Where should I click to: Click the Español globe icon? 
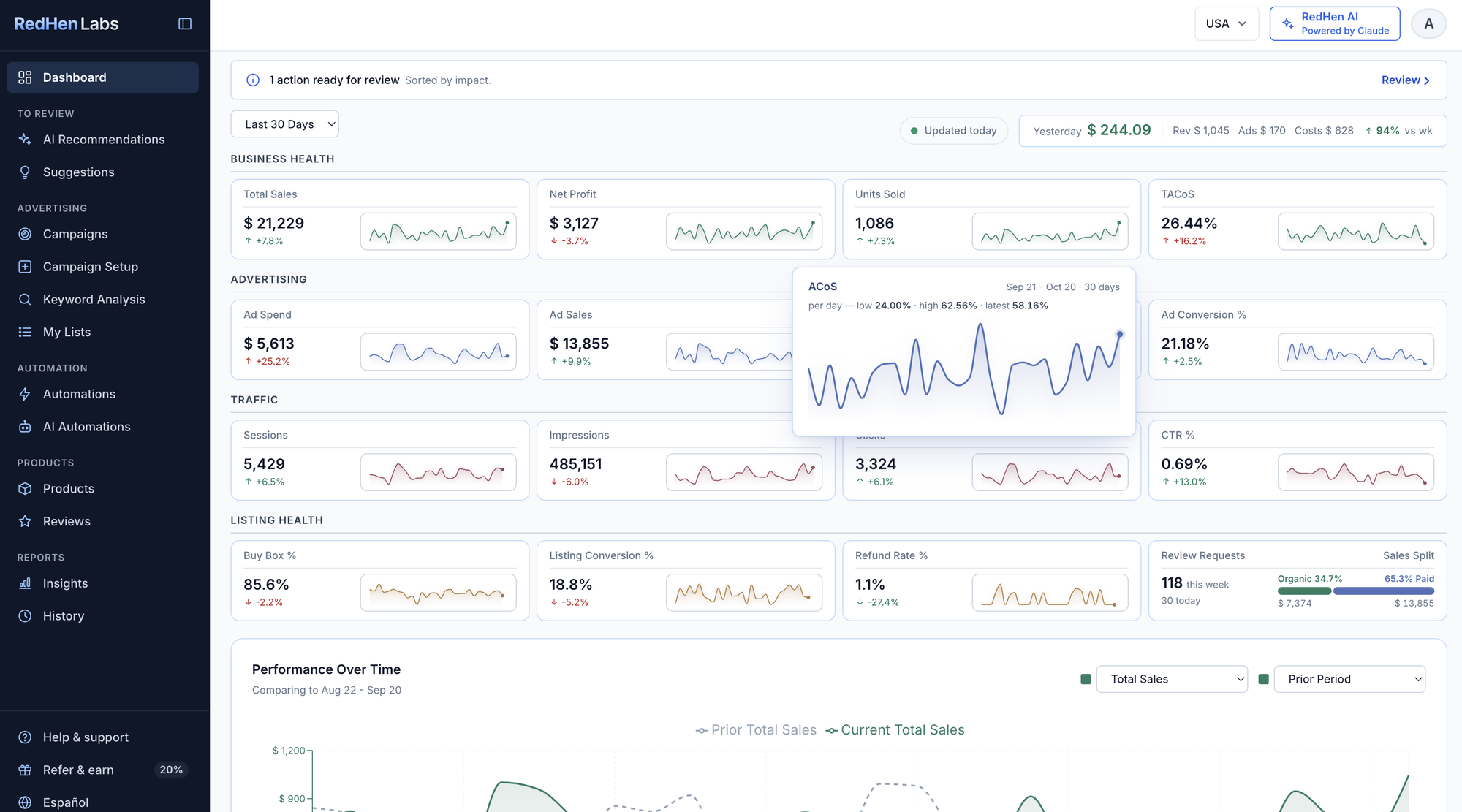pos(25,802)
